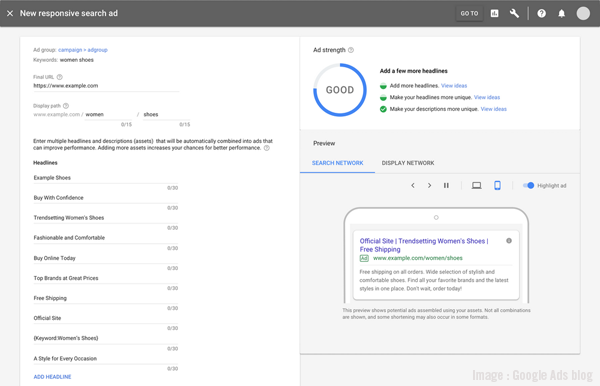Click the green Ad badge in preview

[x=364, y=258]
